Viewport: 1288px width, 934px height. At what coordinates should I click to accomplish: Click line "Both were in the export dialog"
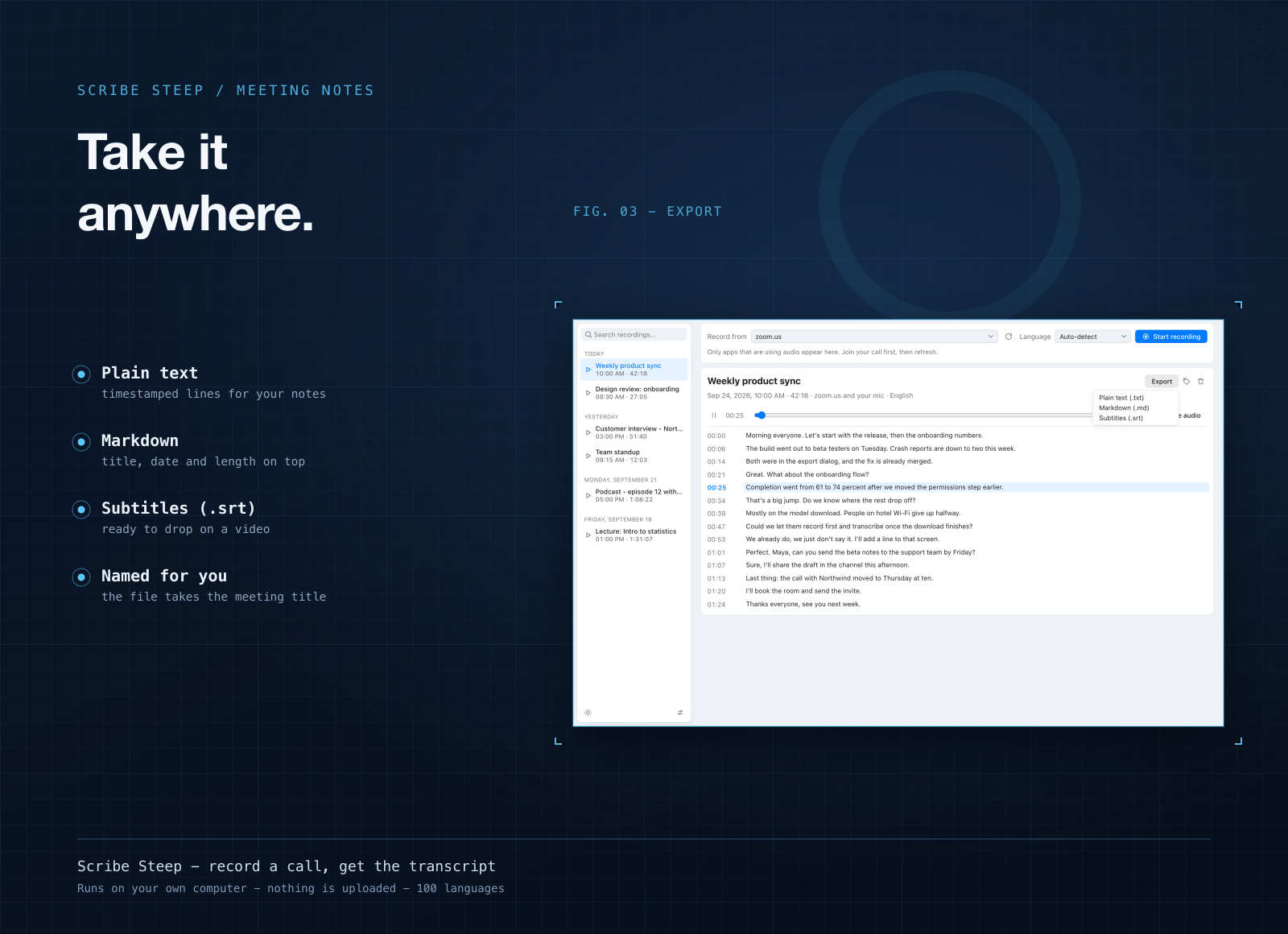(x=839, y=461)
